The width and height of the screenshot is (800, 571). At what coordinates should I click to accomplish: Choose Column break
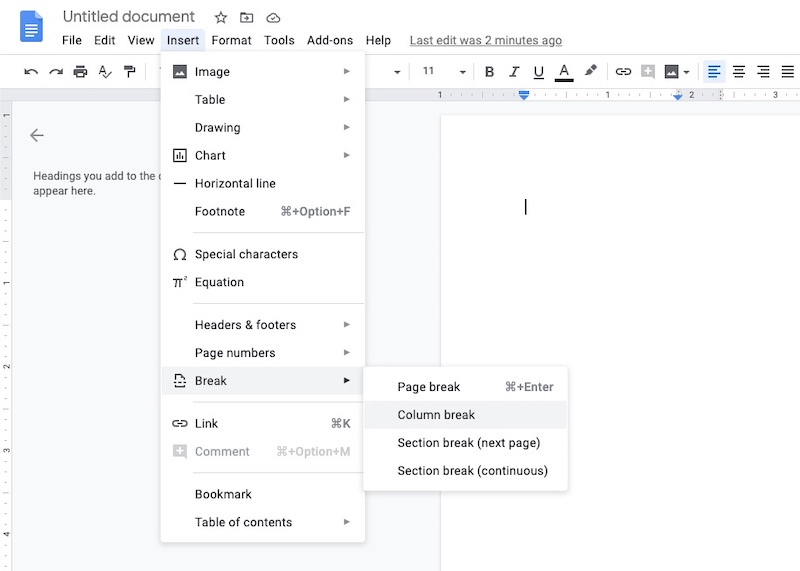[465, 415]
